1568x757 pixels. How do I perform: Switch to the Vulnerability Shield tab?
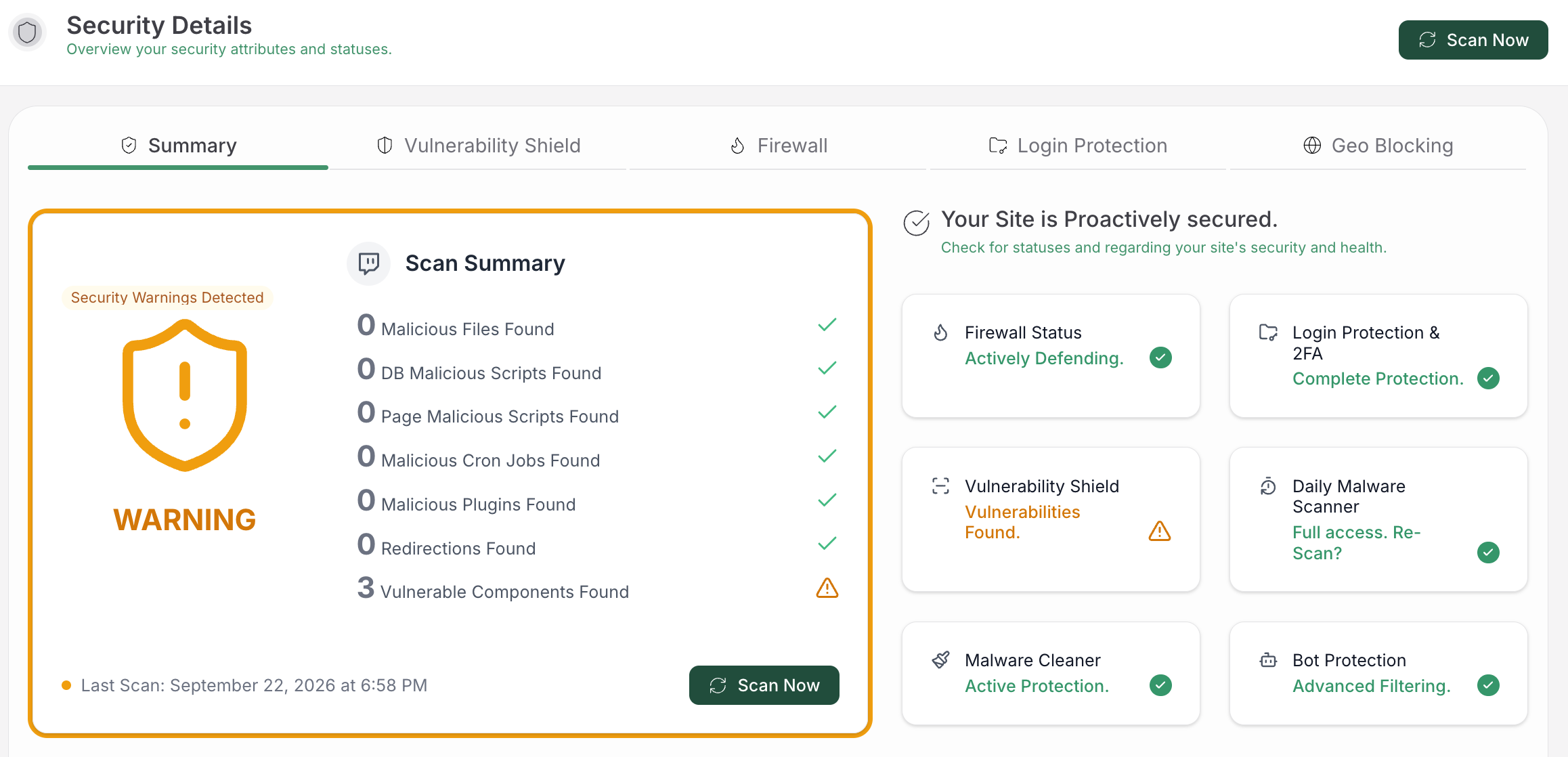(479, 146)
